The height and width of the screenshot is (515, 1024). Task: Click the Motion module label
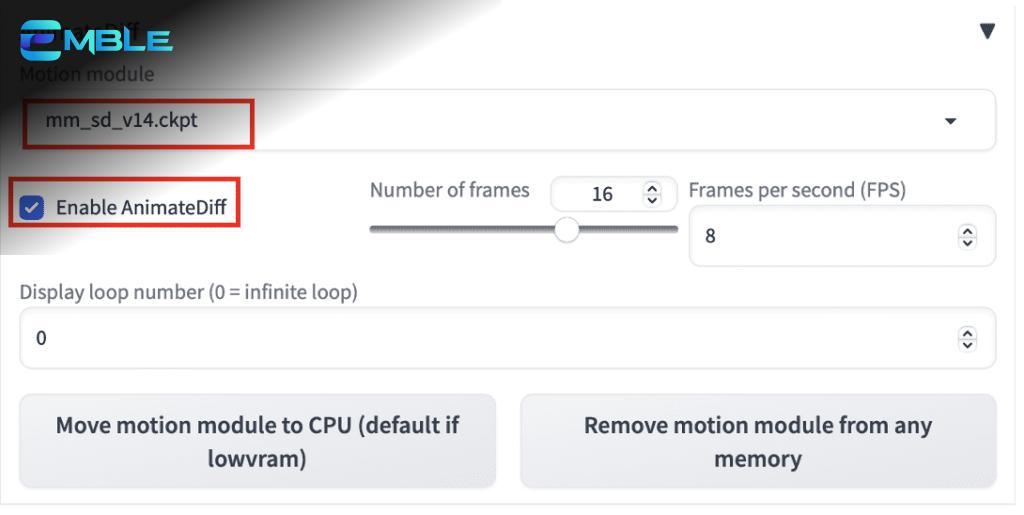[87, 74]
